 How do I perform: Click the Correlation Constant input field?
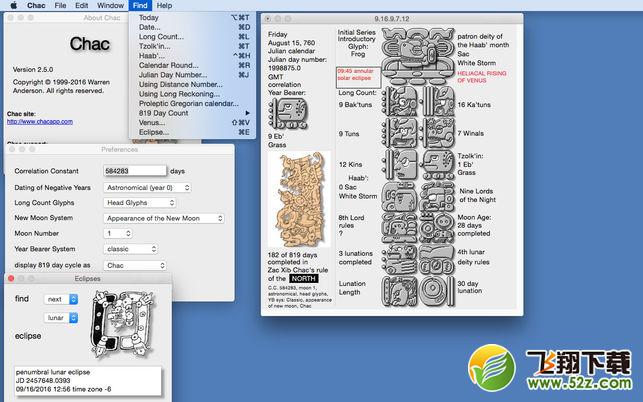tap(135, 171)
